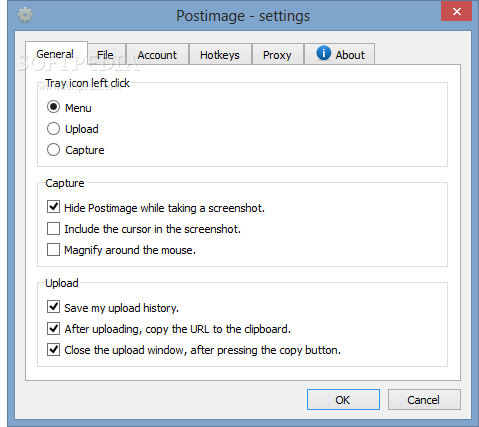
Task: Show the About tab
Action: [340, 54]
